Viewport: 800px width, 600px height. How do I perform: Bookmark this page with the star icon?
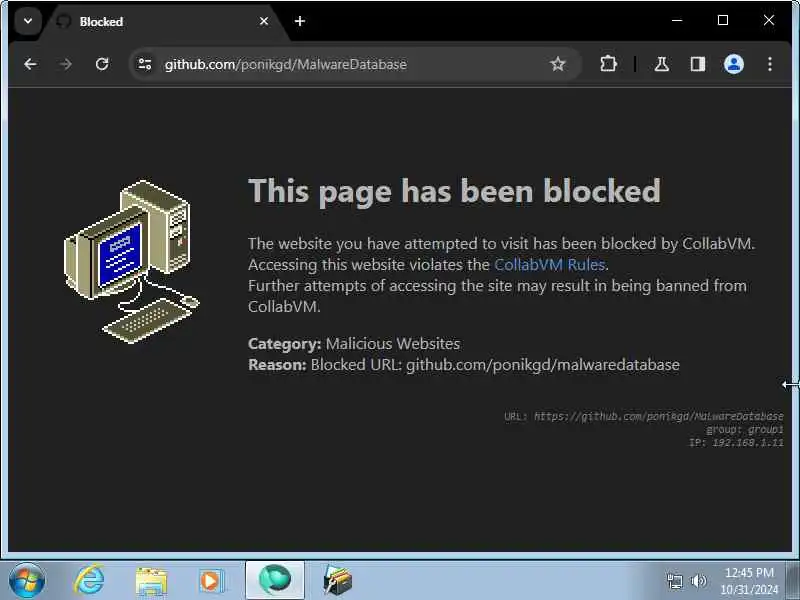558,64
